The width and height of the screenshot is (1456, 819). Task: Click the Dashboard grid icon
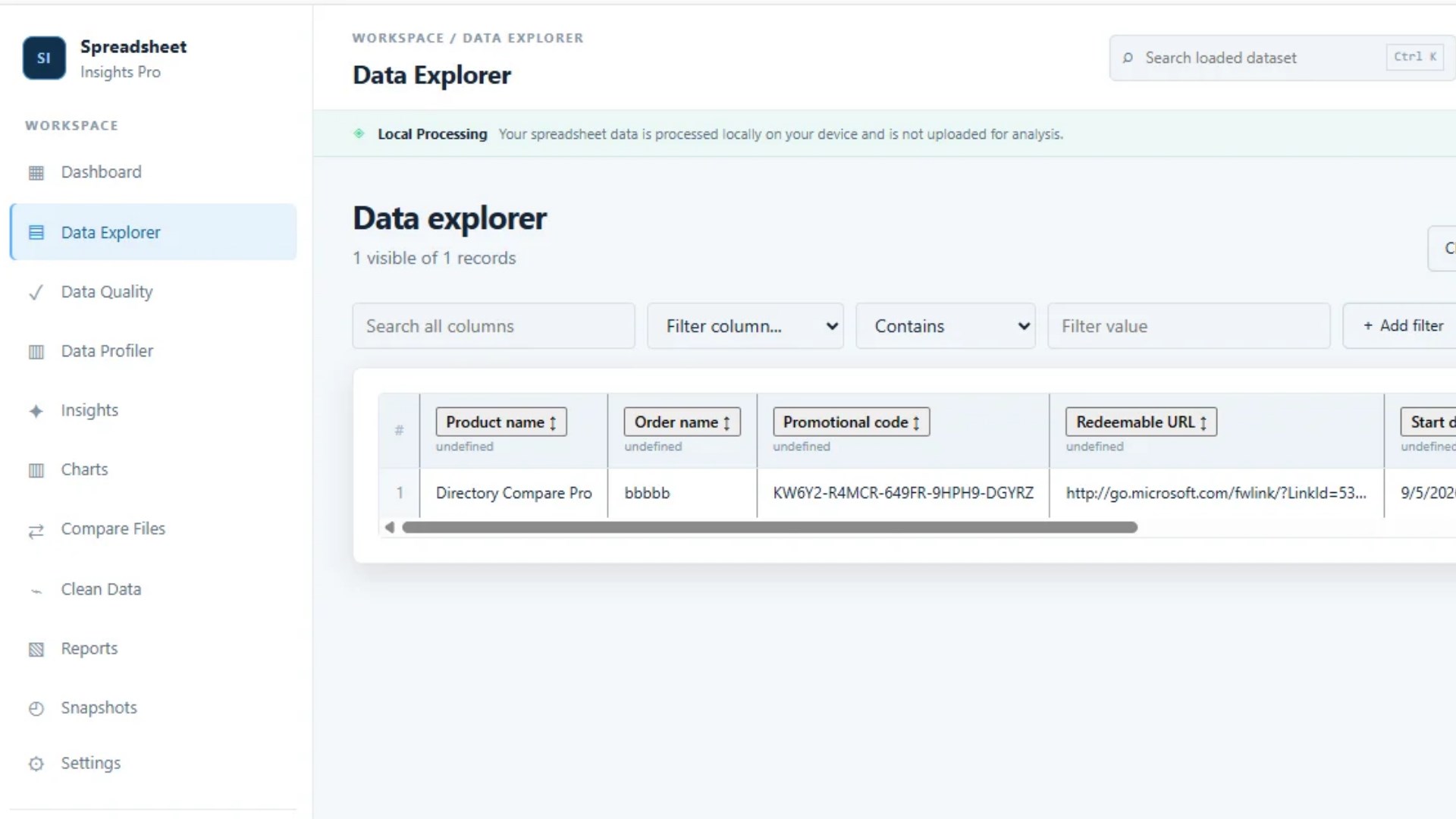36,173
